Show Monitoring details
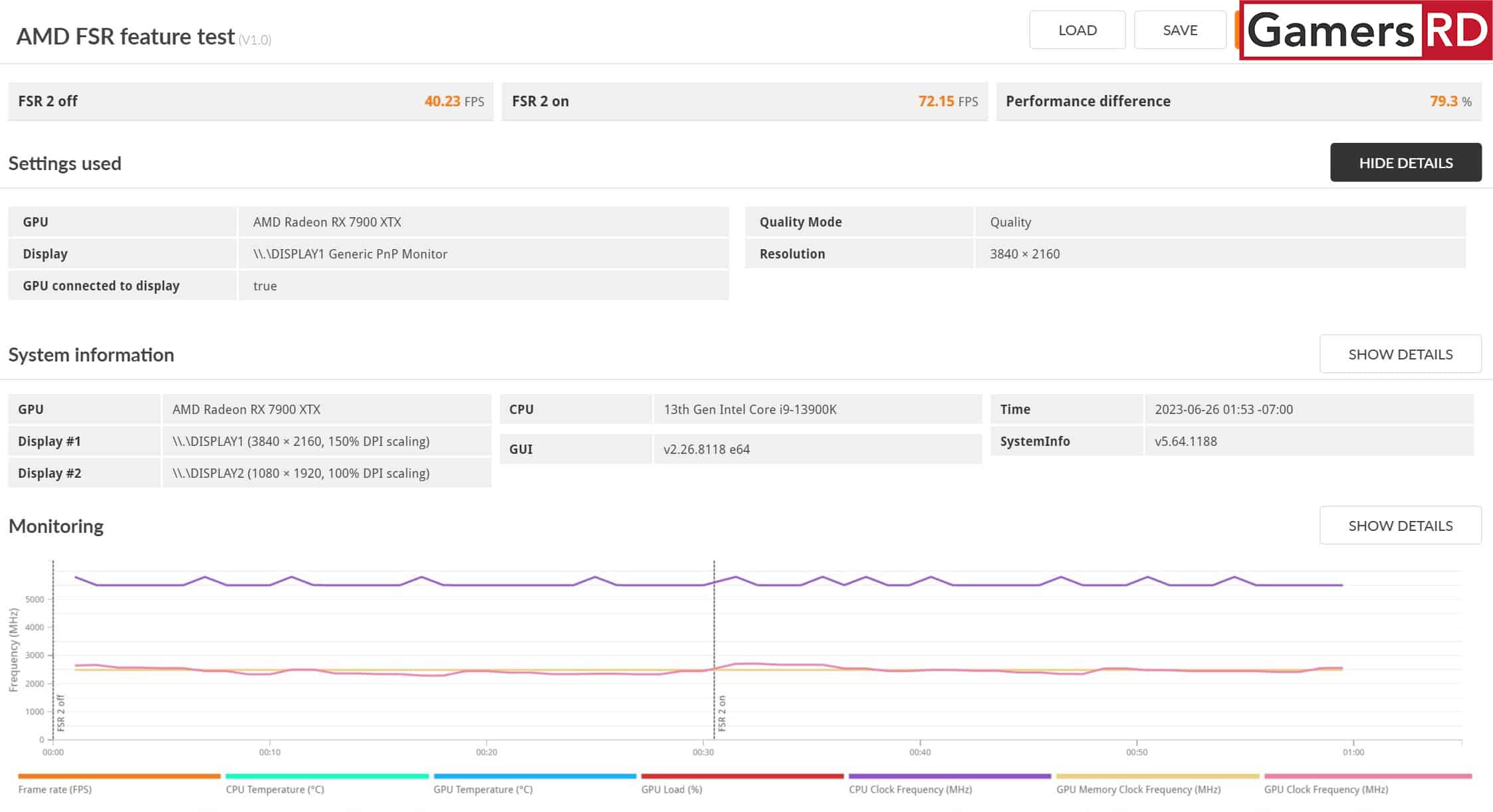 [x=1400, y=526]
